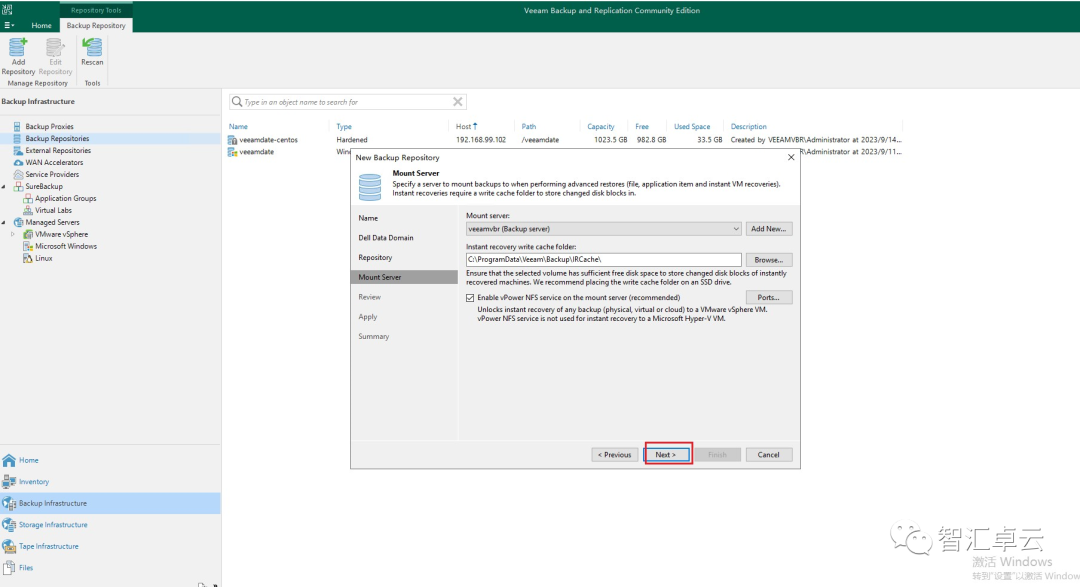Toggle Enable vPower NFS service checkbox
1080x587 pixels.
pyautogui.click(x=470, y=298)
